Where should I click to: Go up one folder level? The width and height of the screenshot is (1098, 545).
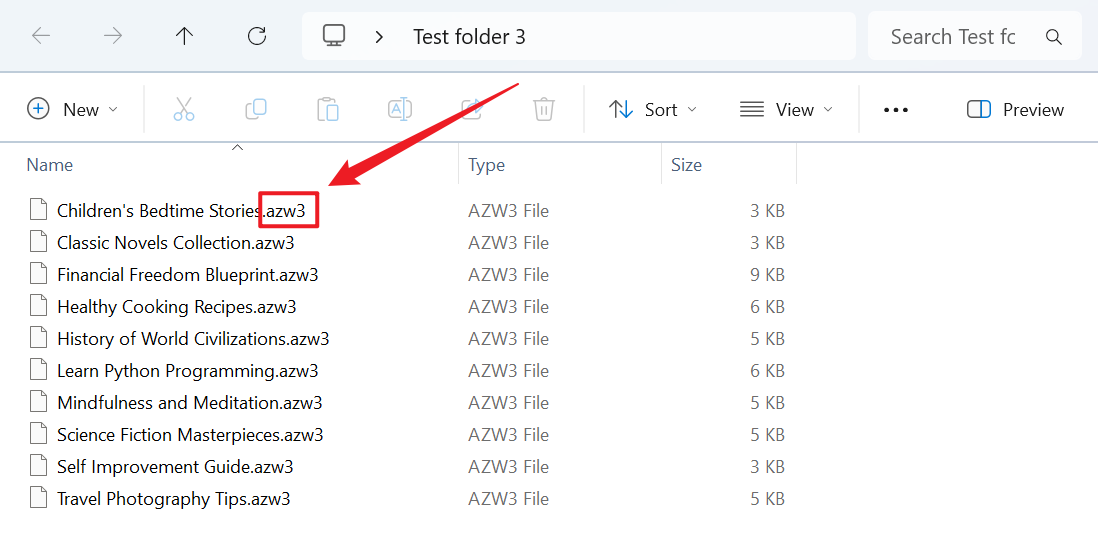pos(184,37)
